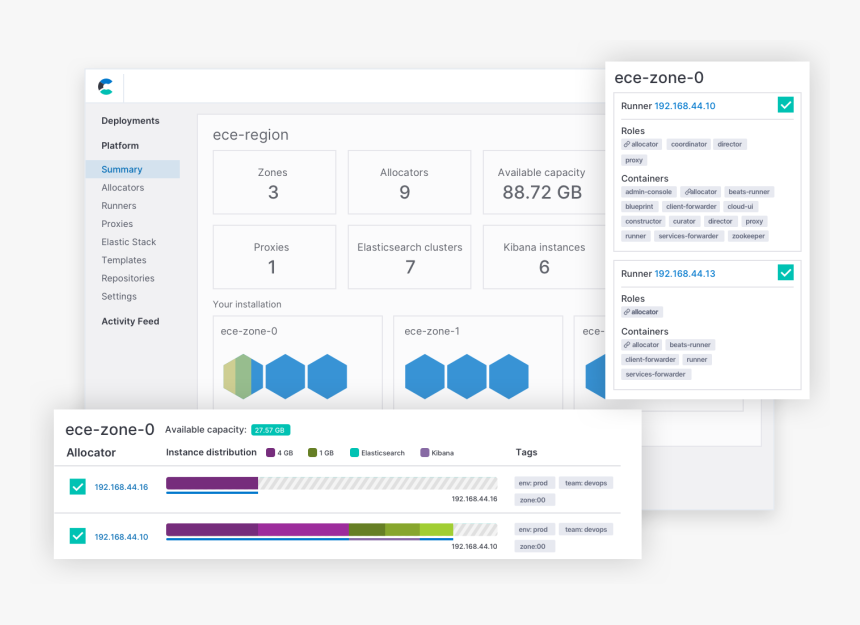
Task: Click the middle blue hexagon in ece-zone-0 card
Action: pos(285,376)
